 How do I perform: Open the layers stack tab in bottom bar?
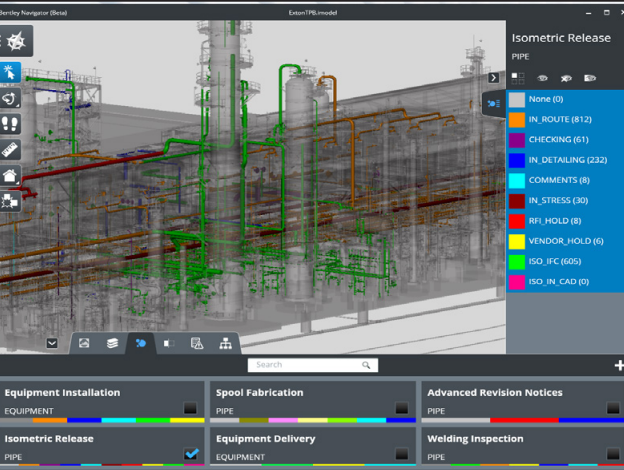(112, 343)
